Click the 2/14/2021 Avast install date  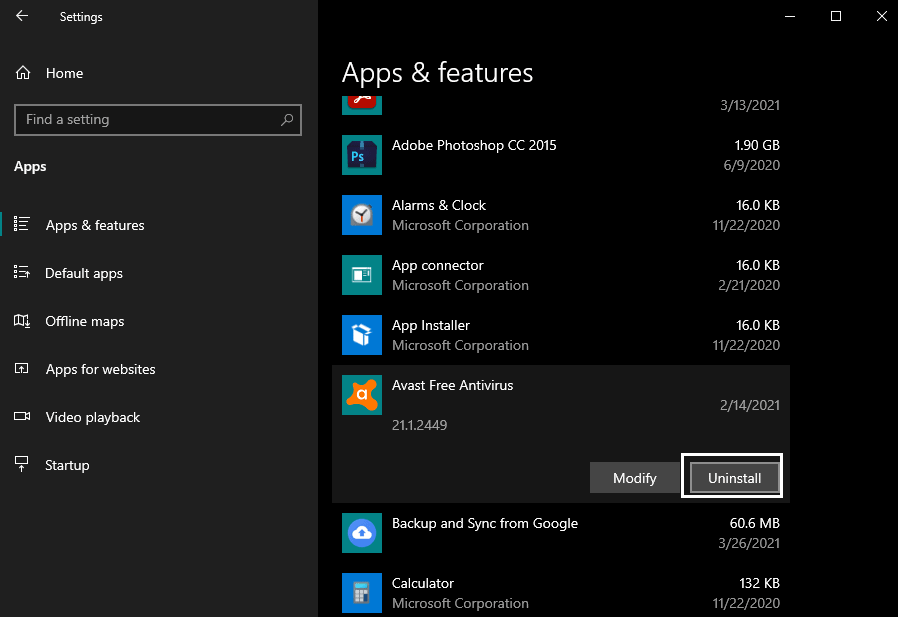coord(750,405)
